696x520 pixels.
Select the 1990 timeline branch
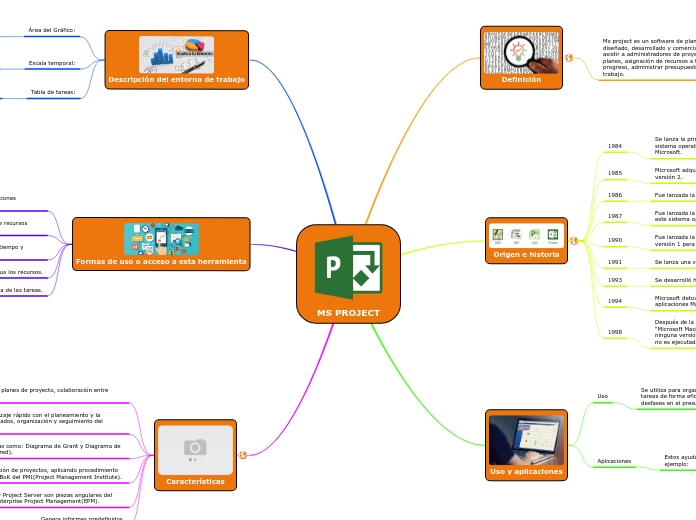point(615,240)
